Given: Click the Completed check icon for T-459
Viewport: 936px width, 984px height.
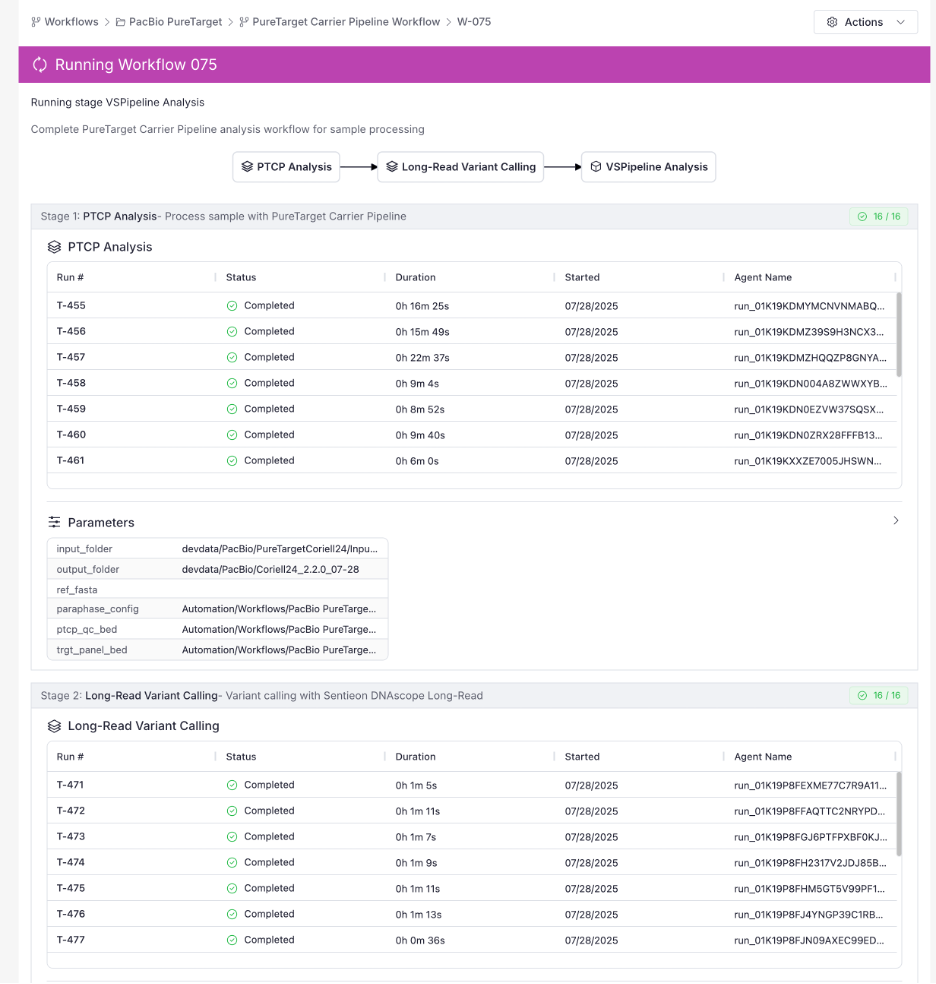Looking at the screenshot, I should click(x=232, y=409).
